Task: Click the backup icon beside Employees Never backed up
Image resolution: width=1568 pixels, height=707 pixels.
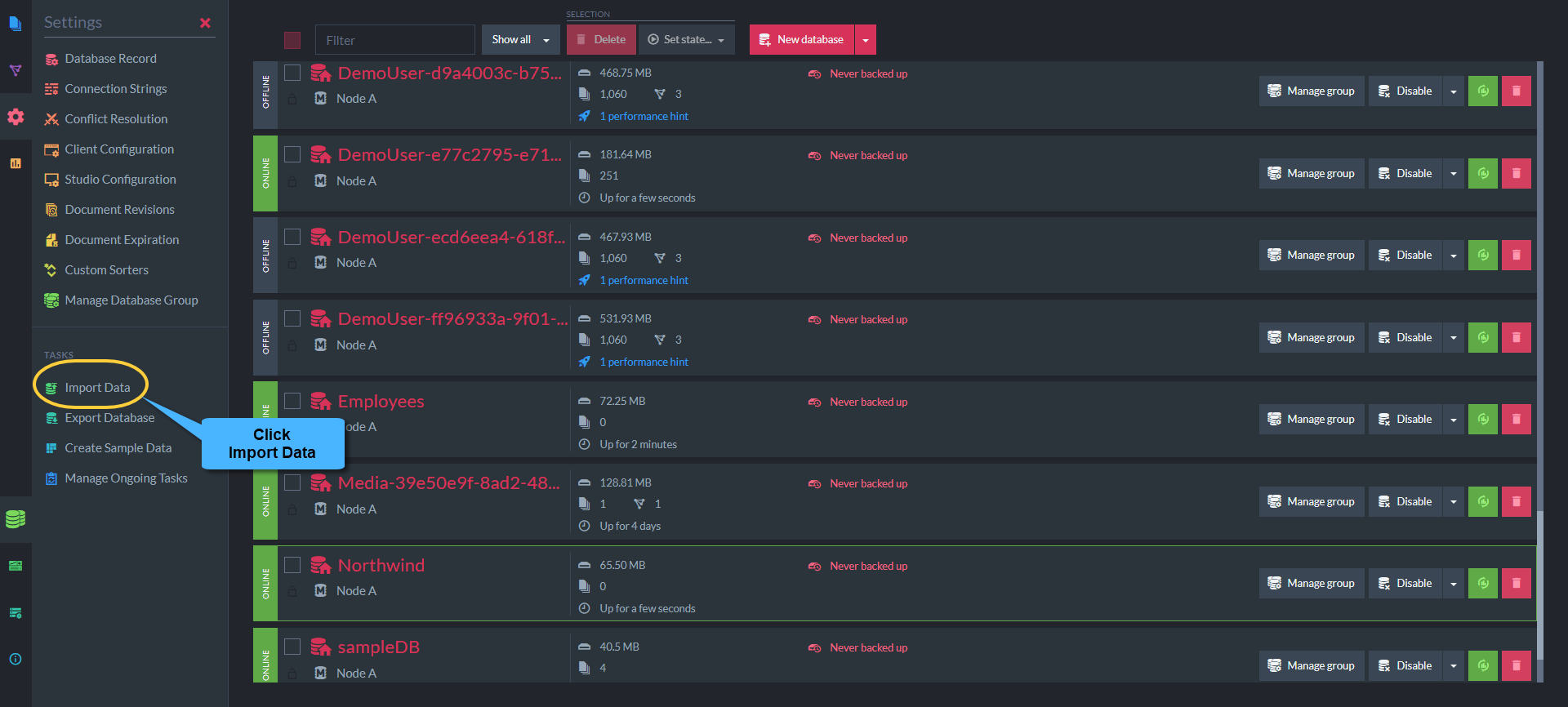Action: (814, 402)
